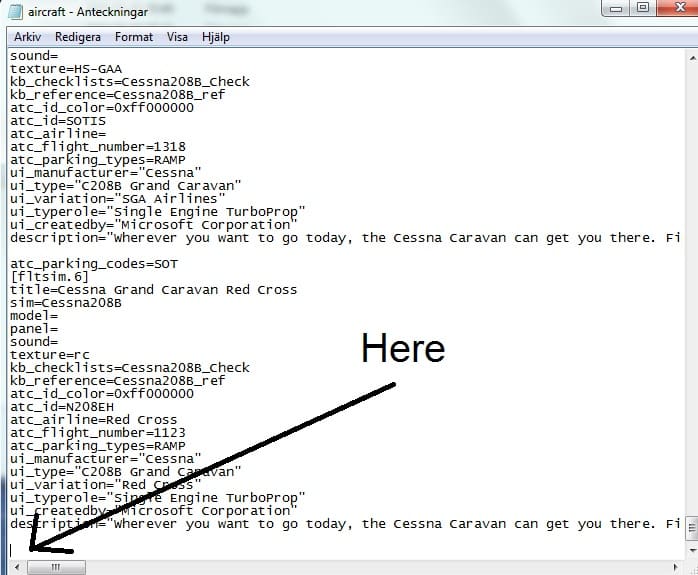
Task: Click the horizontal scrollbar left arrow
Action: pyautogui.click(x=15, y=567)
